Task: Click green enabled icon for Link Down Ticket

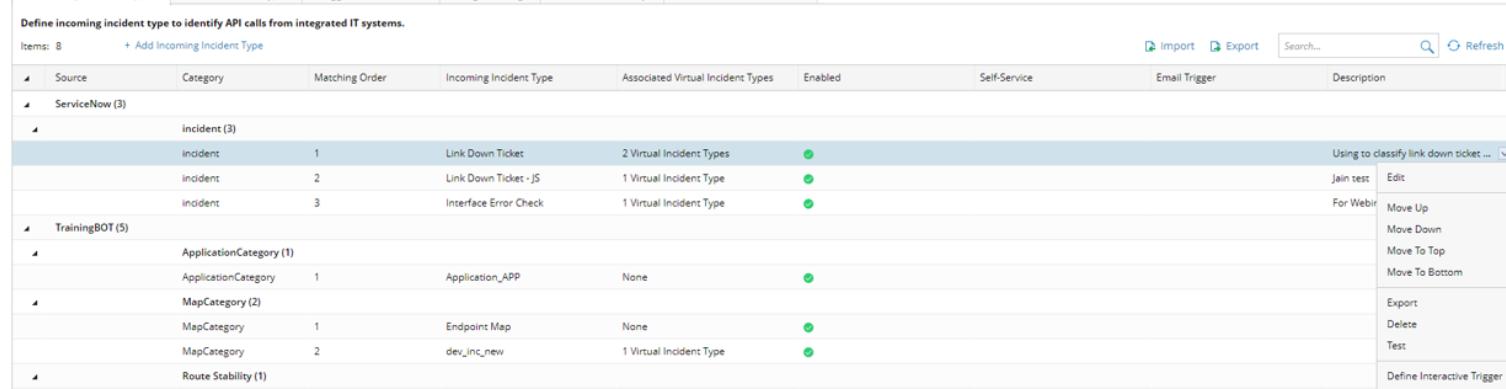Action: point(808,153)
